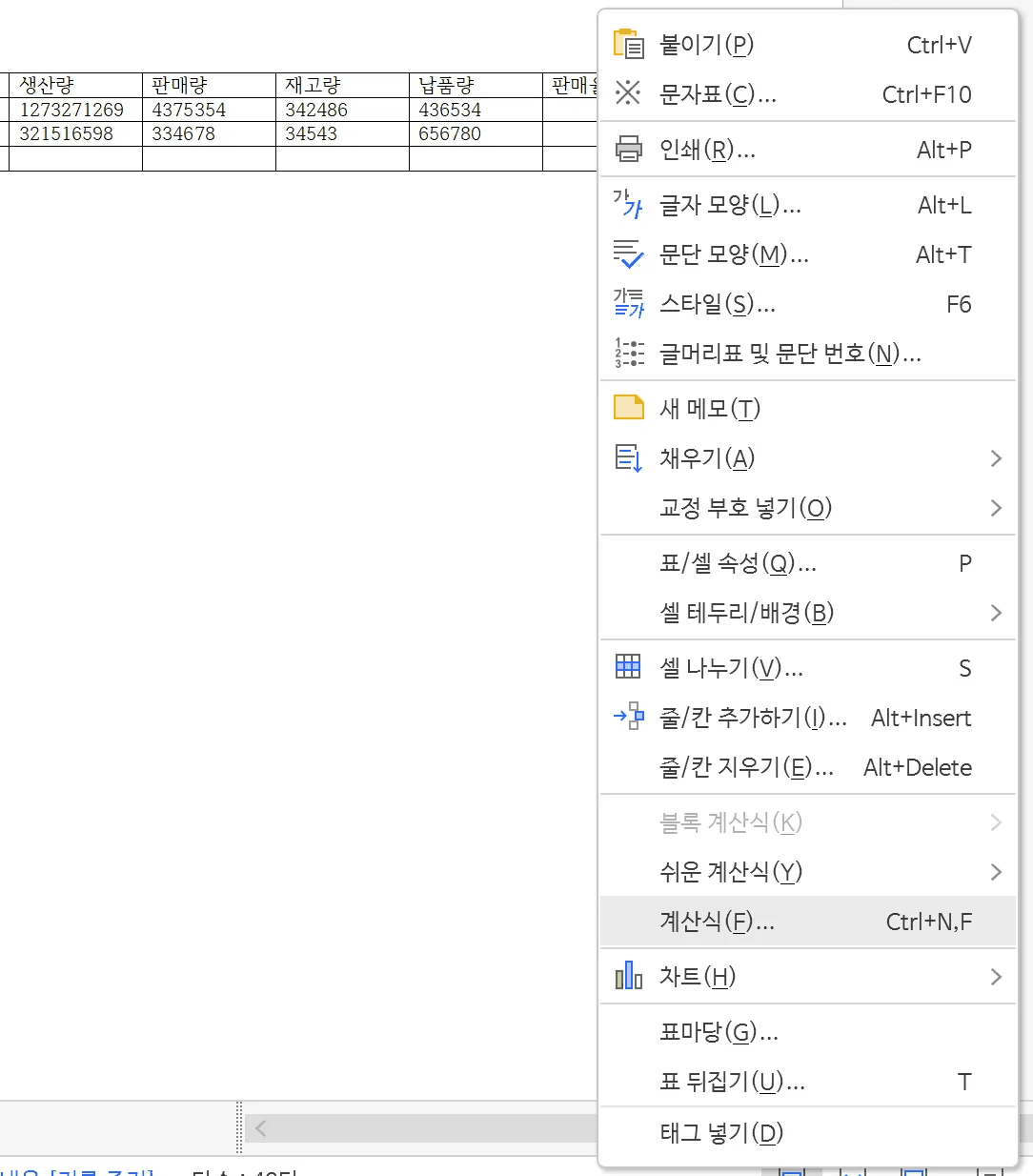Screen dimensions: 1033x1176
Task: Select the 글머리표 및 문단 번호 icon
Action: tap(628, 354)
